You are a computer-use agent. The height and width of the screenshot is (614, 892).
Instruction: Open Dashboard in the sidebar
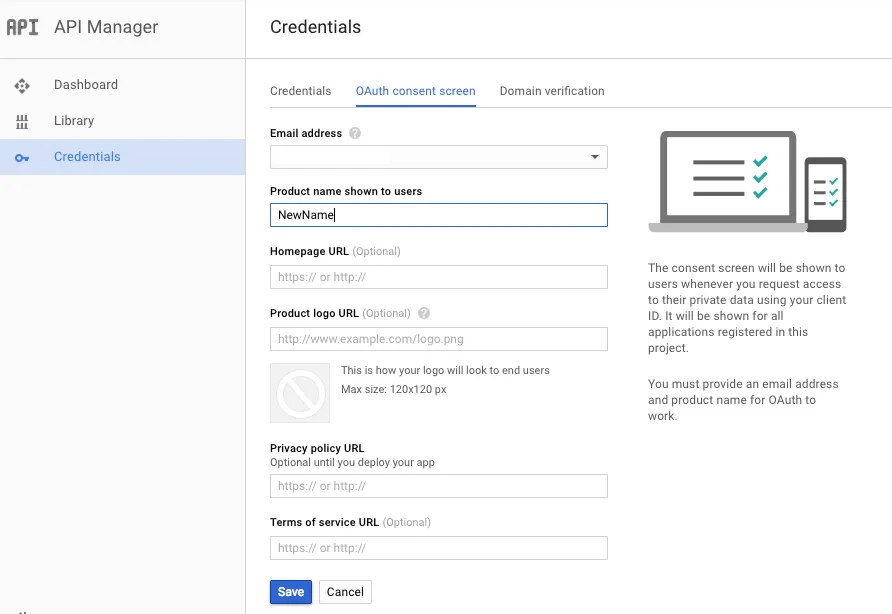coord(86,85)
